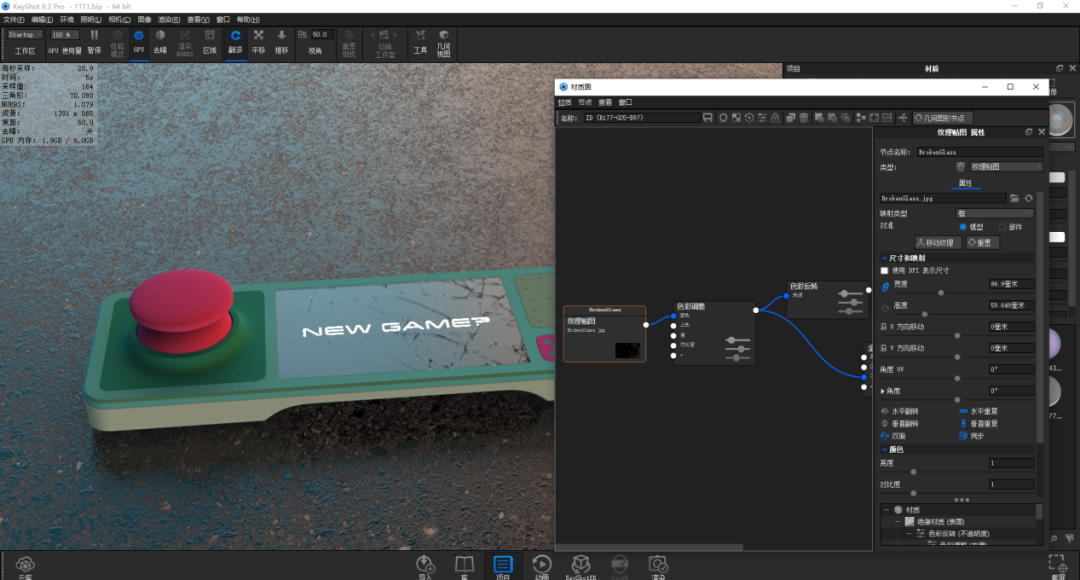Enable 使用 DPI 表示尺寸 checkbox
Screen dimensions: 1080x580
[884, 271]
